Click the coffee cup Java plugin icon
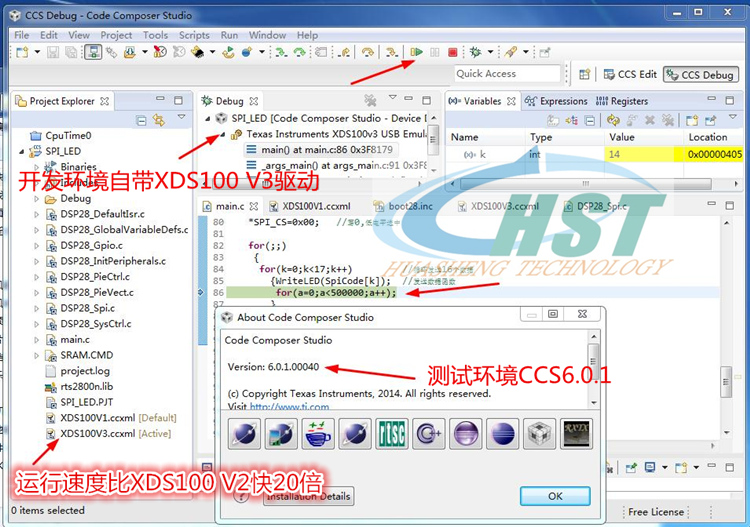The width and height of the screenshot is (750, 527). [x=318, y=434]
